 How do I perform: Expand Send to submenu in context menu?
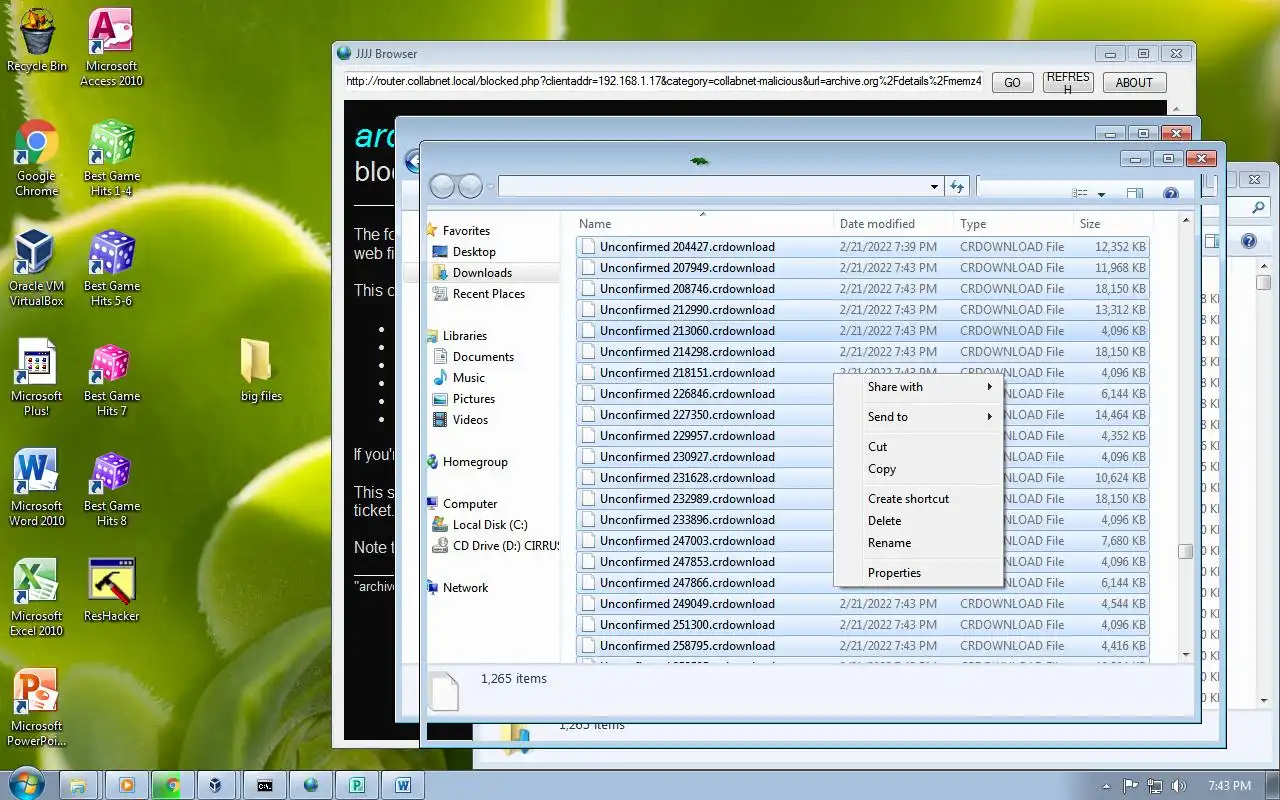click(x=918, y=417)
